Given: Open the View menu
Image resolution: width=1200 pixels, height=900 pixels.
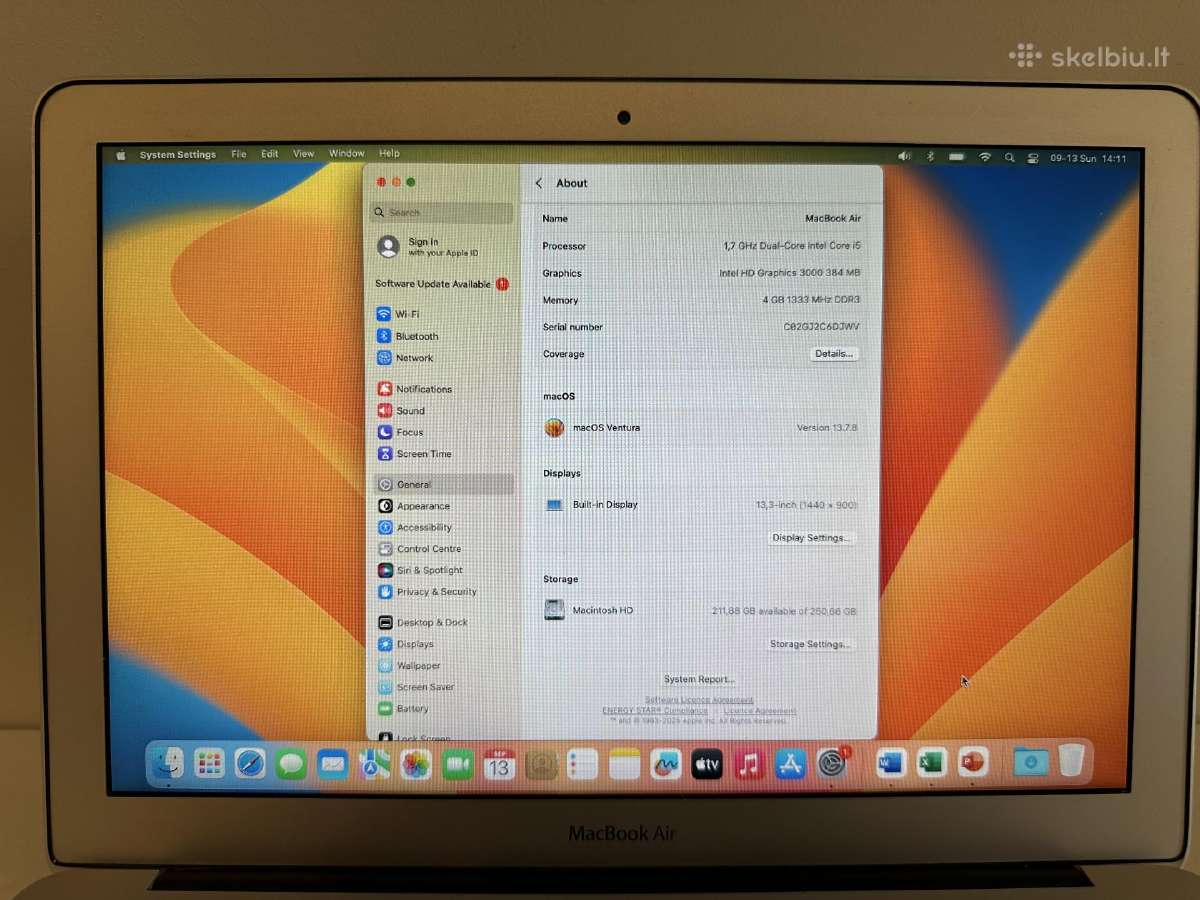Looking at the screenshot, I should click(304, 154).
